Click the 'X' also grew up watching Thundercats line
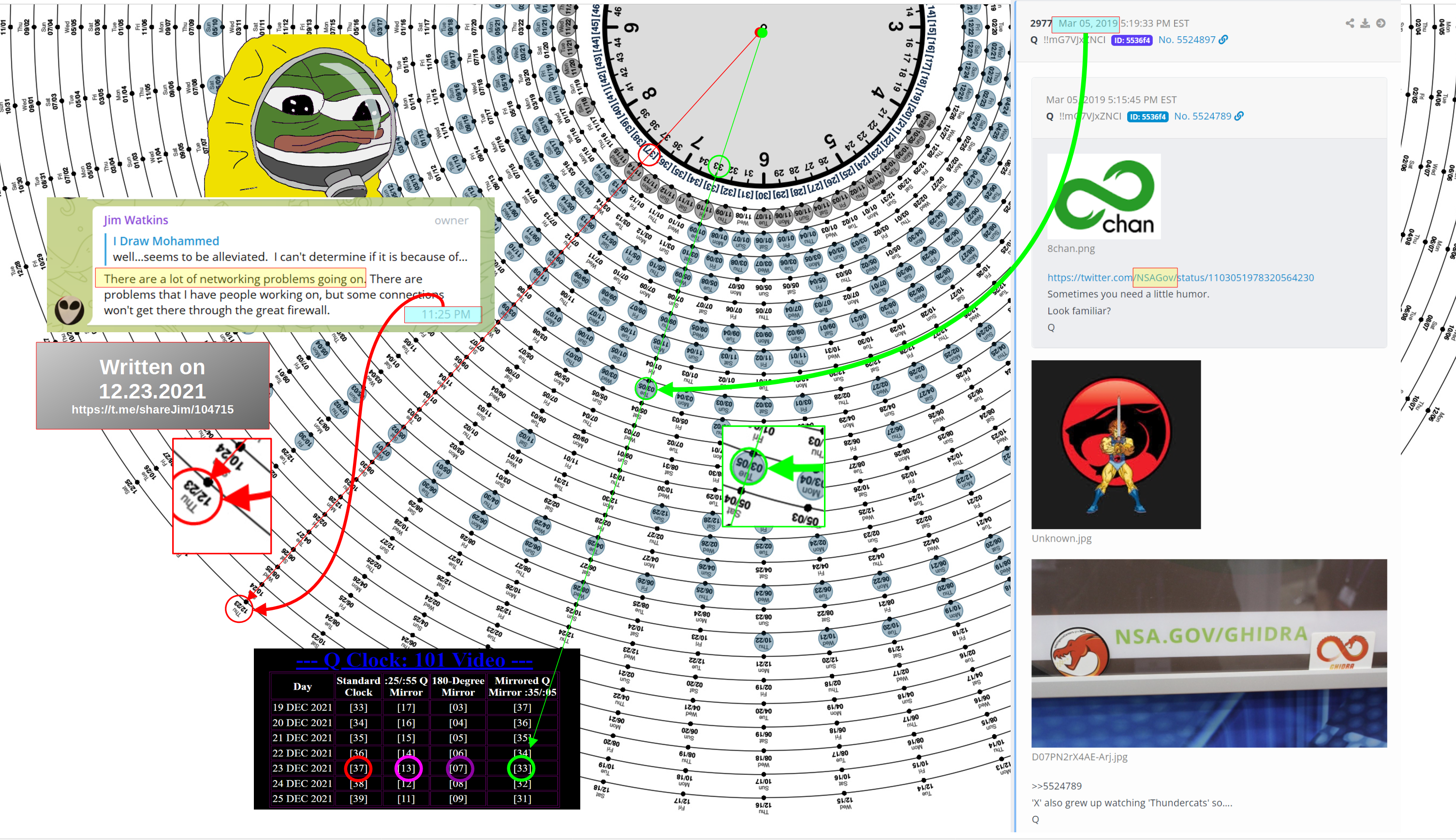 [1132, 802]
